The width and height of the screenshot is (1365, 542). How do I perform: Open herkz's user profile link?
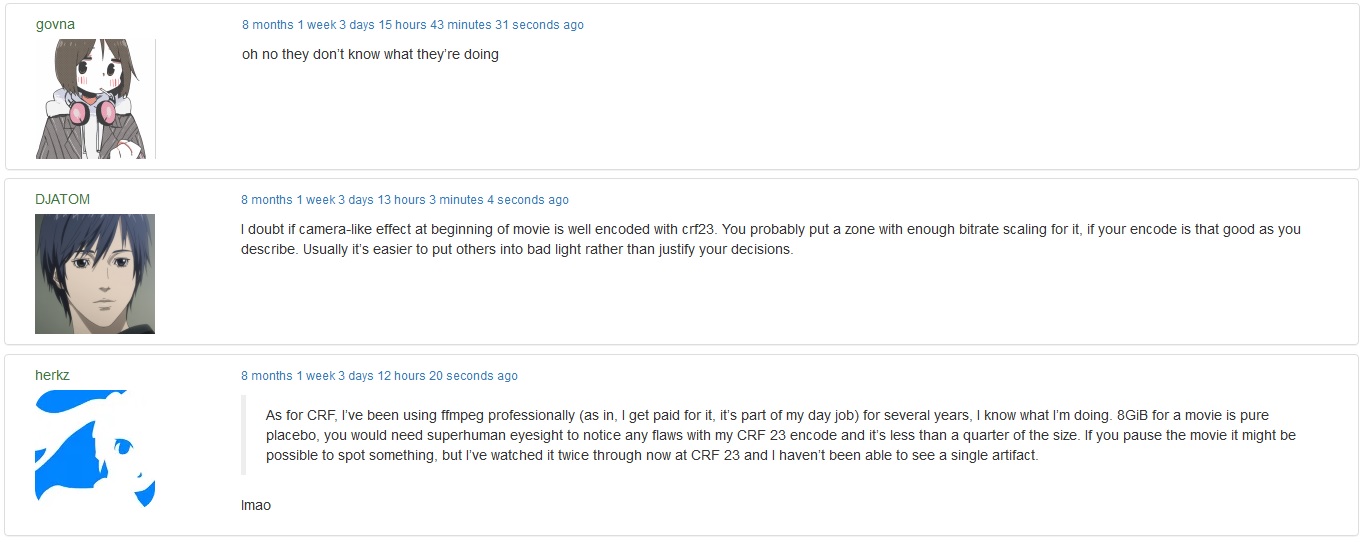click(52, 375)
